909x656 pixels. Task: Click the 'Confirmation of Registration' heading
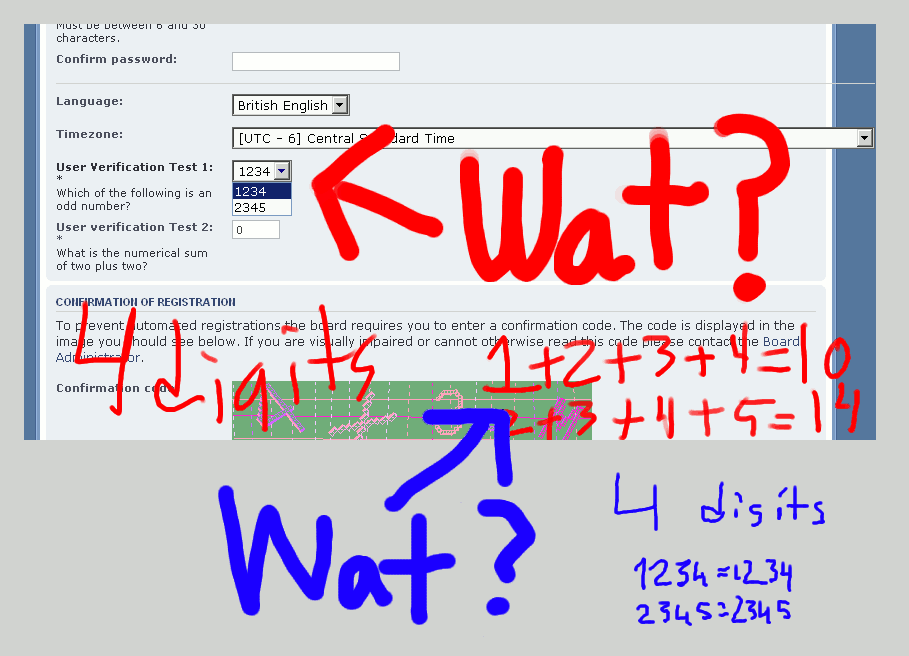tap(146, 302)
